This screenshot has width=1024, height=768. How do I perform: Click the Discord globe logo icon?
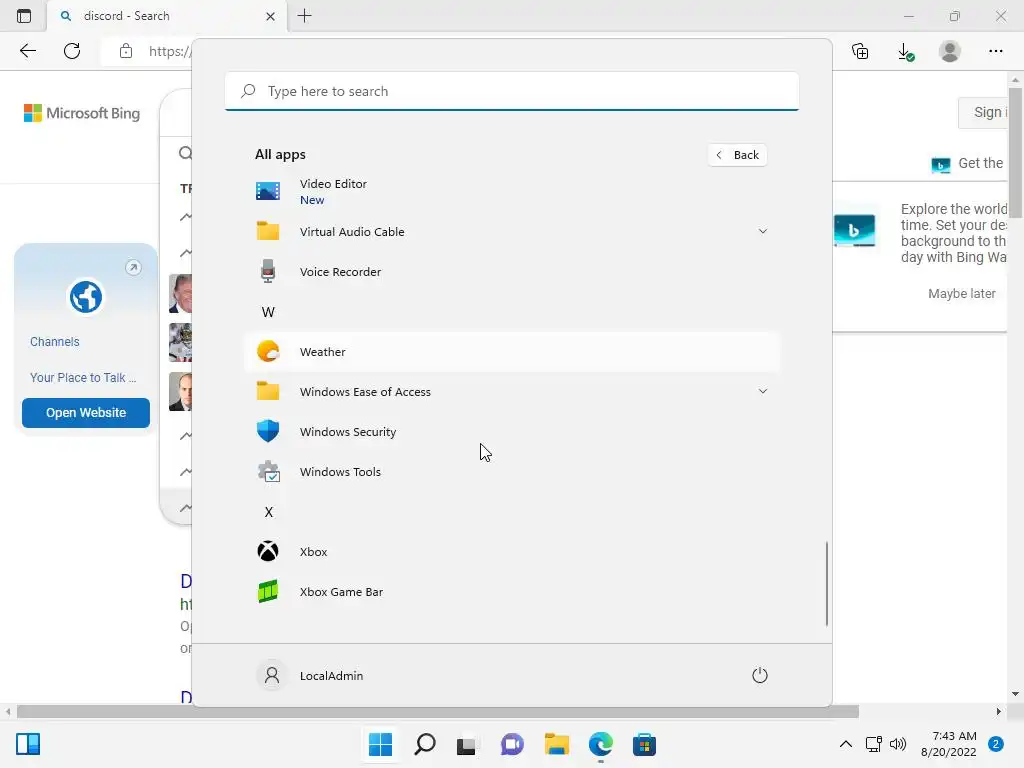86,297
